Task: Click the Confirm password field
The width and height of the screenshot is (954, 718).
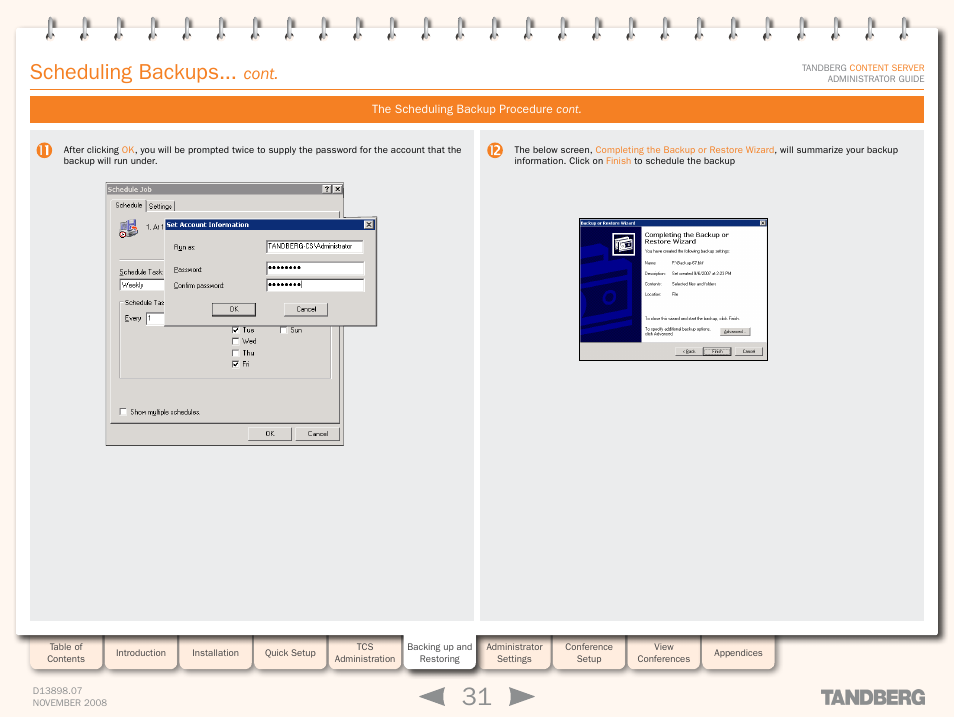Action: pos(315,285)
